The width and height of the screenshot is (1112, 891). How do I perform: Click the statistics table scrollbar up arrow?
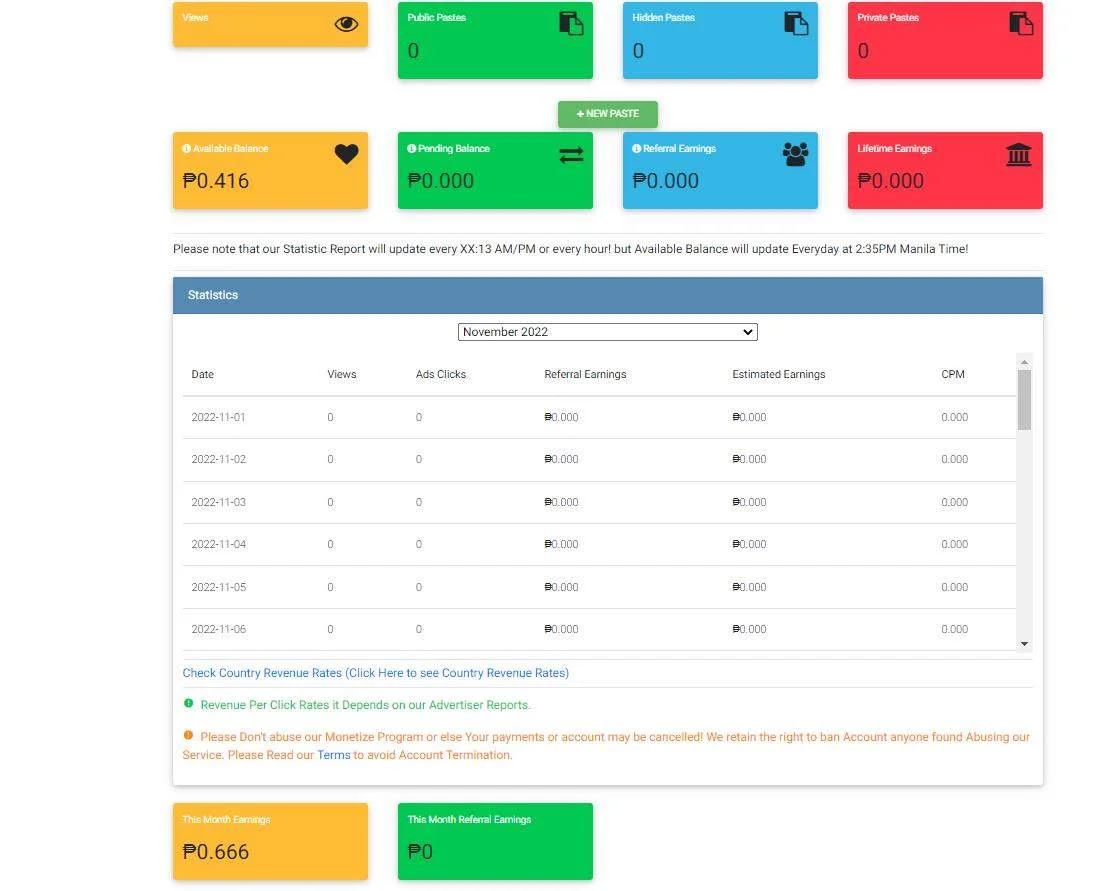pyautogui.click(x=1024, y=363)
